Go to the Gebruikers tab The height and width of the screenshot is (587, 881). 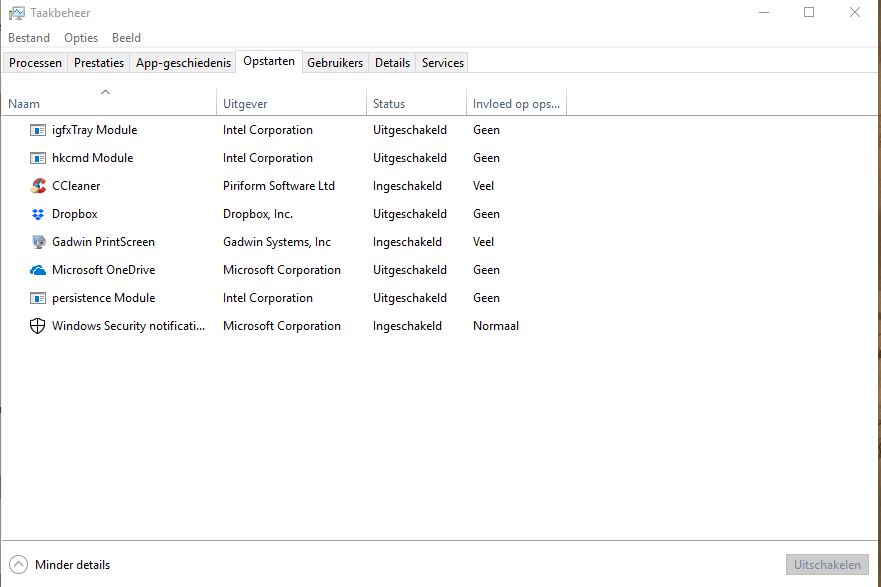pos(335,63)
